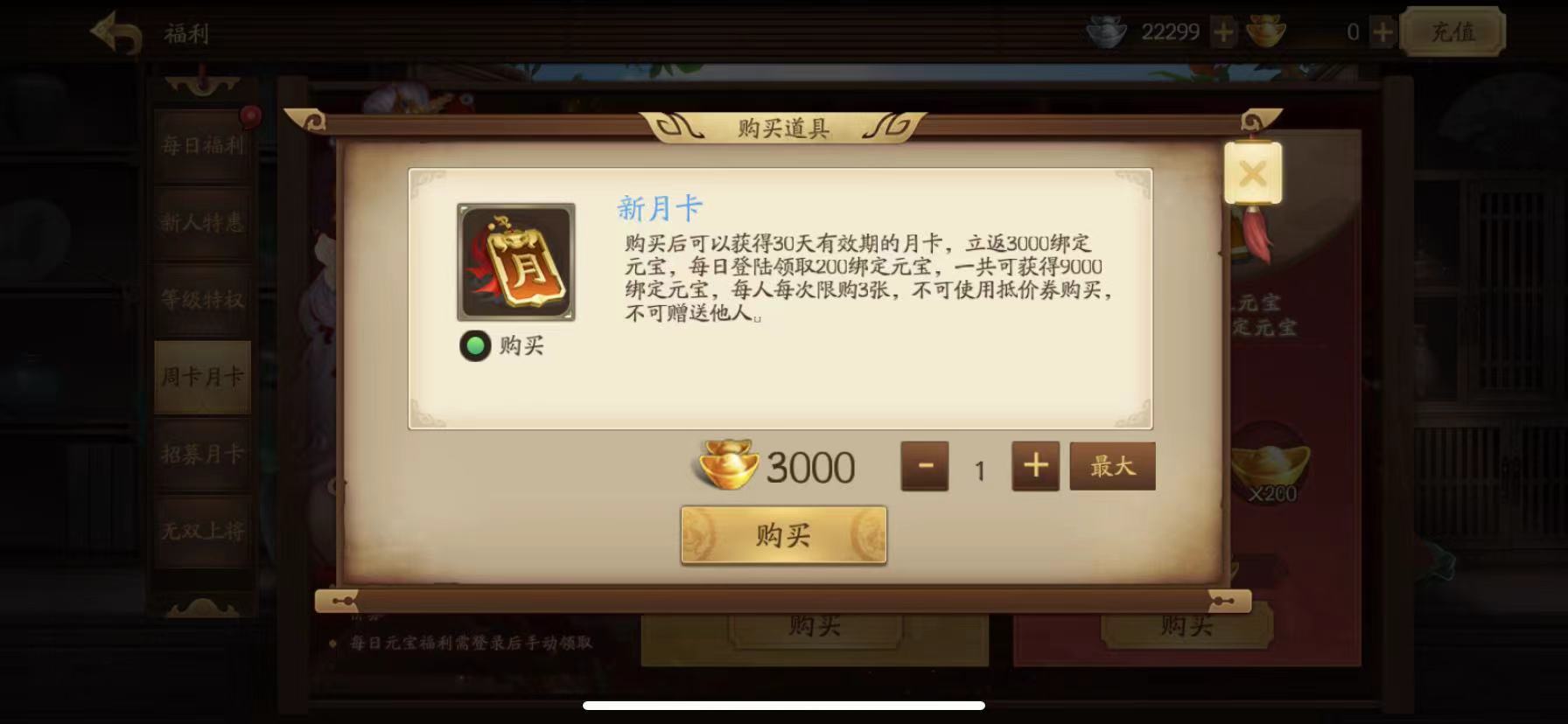Screen dimensions: 1568x724
Task: Decrease the purchase quantity with minus
Action: 925,466
